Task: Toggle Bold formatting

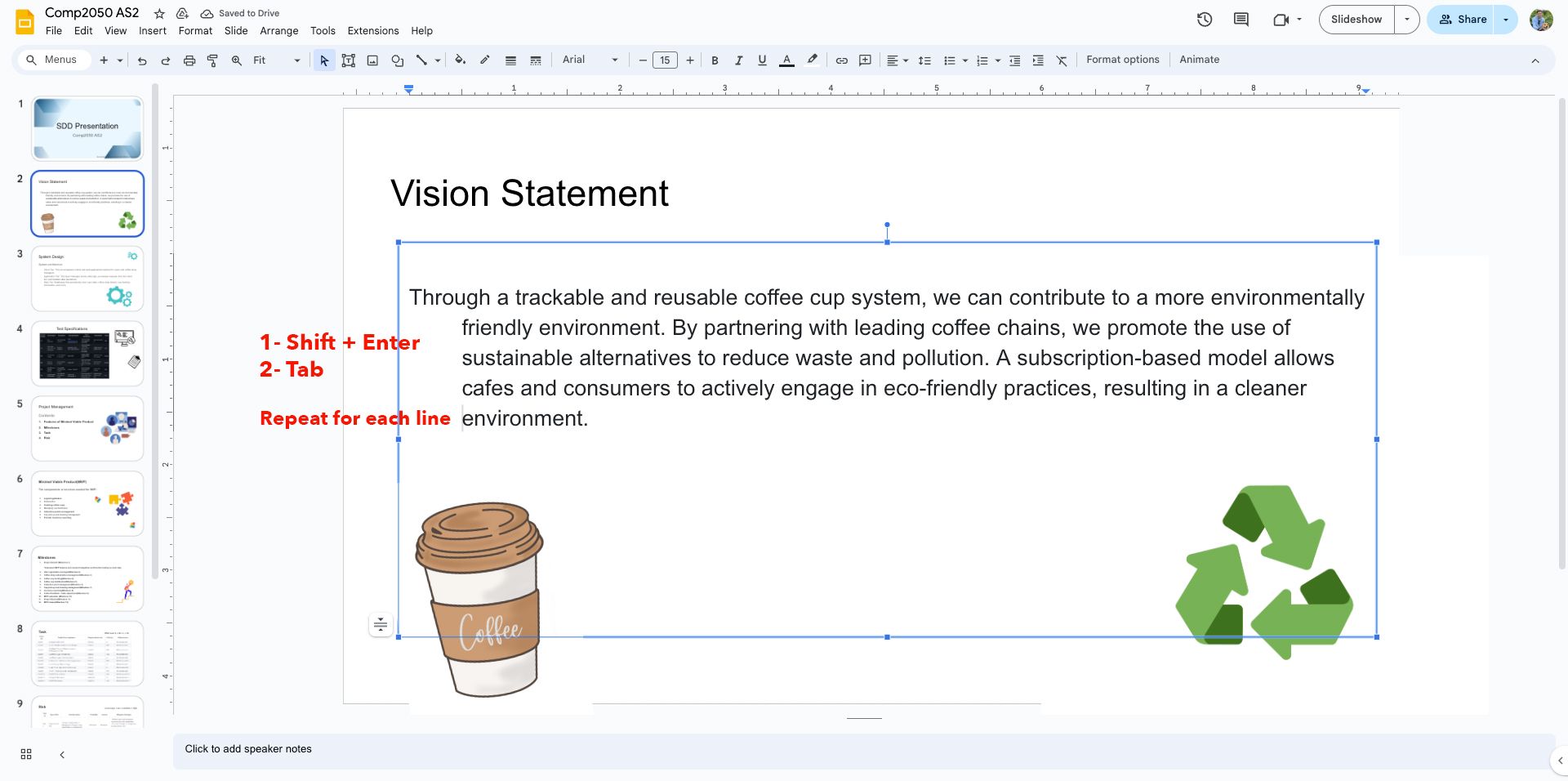Action: click(715, 60)
